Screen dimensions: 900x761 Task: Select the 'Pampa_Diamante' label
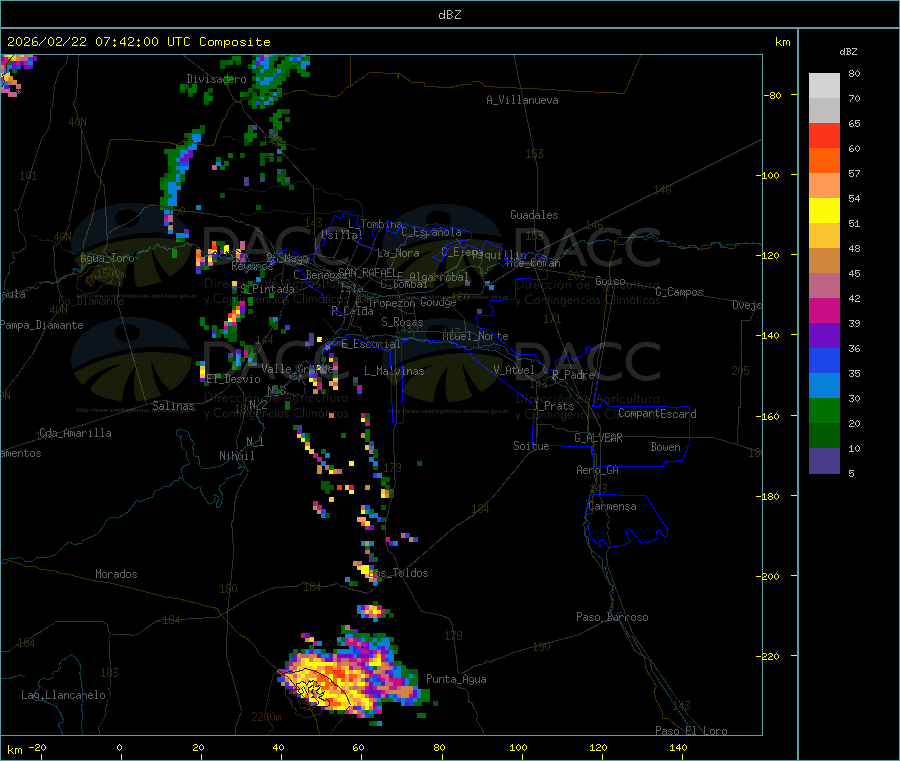41,325
